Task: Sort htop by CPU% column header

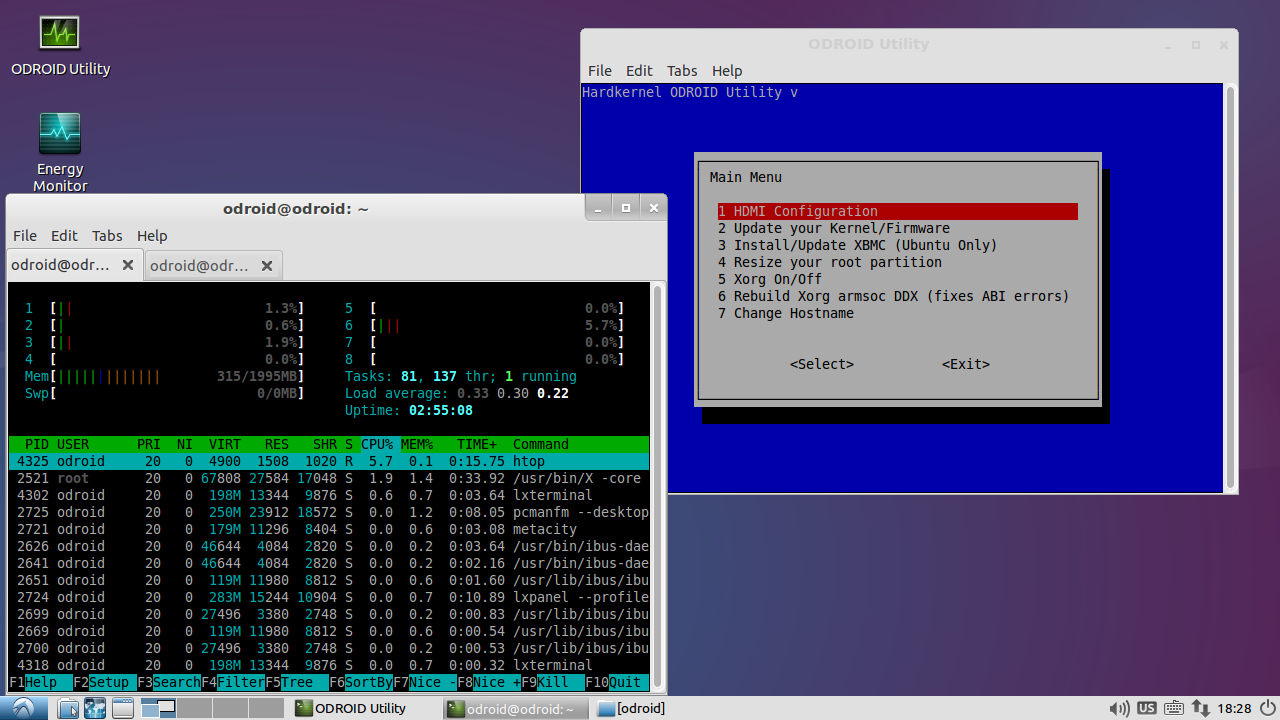Action: coord(377,444)
